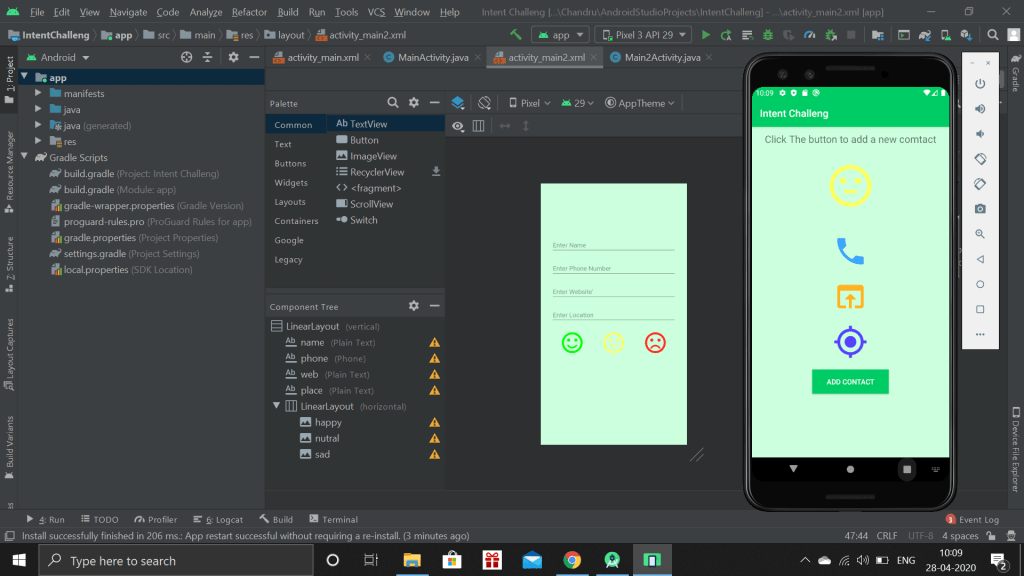The width and height of the screenshot is (1024, 576).
Task: Search the Palette with the magnifier icon
Action: pos(394,103)
